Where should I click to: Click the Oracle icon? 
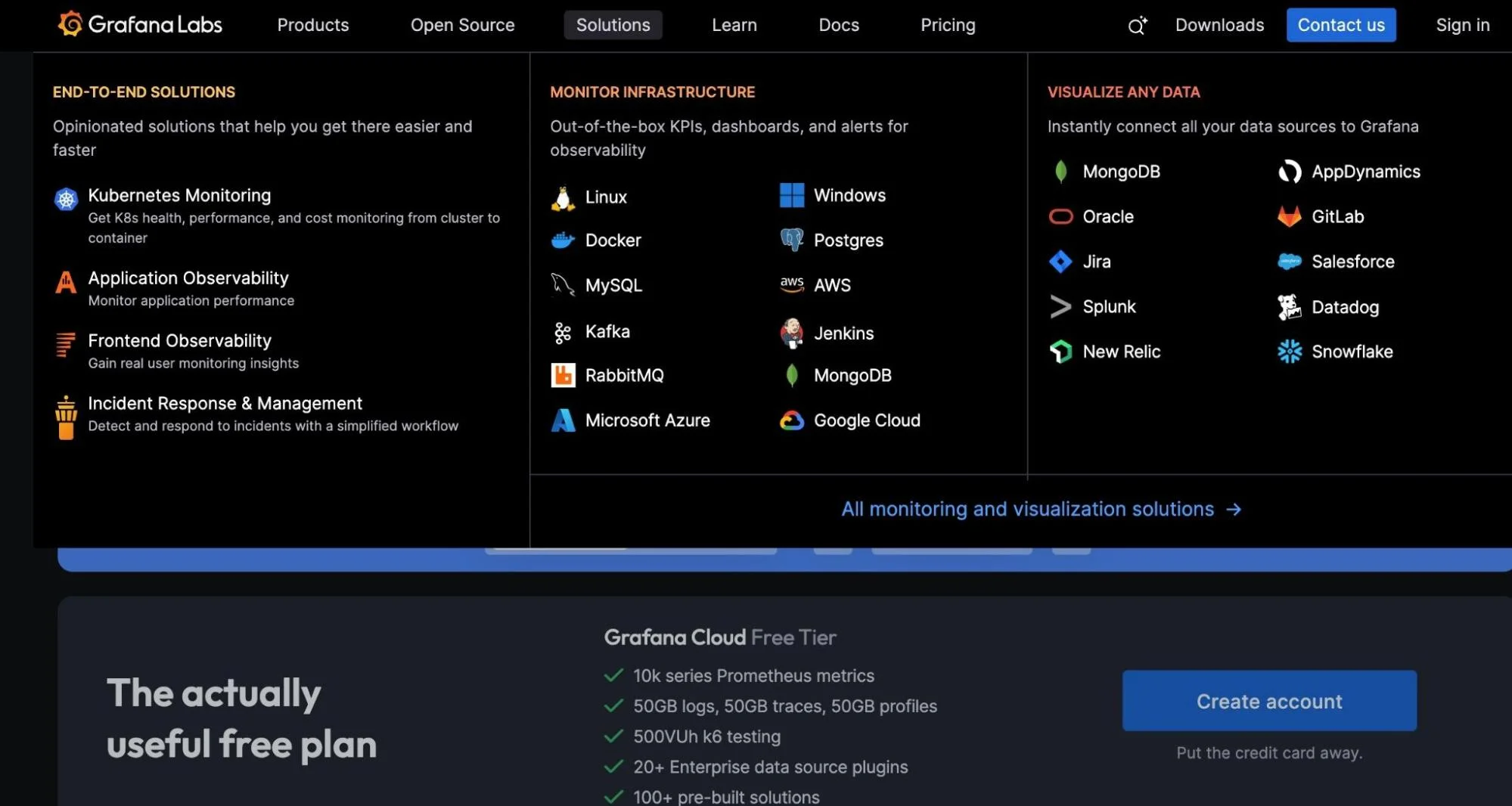(1060, 217)
